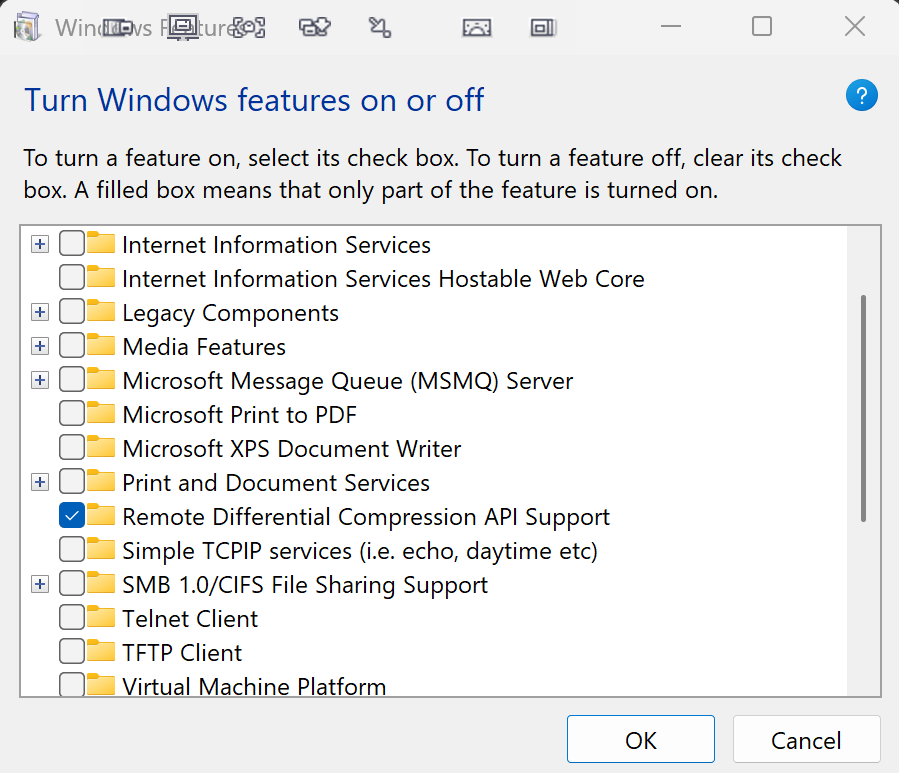This screenshot has width=899, height=773.
Task: Select the Microsoft XPS Document Writer item
Action: [291, 448]
